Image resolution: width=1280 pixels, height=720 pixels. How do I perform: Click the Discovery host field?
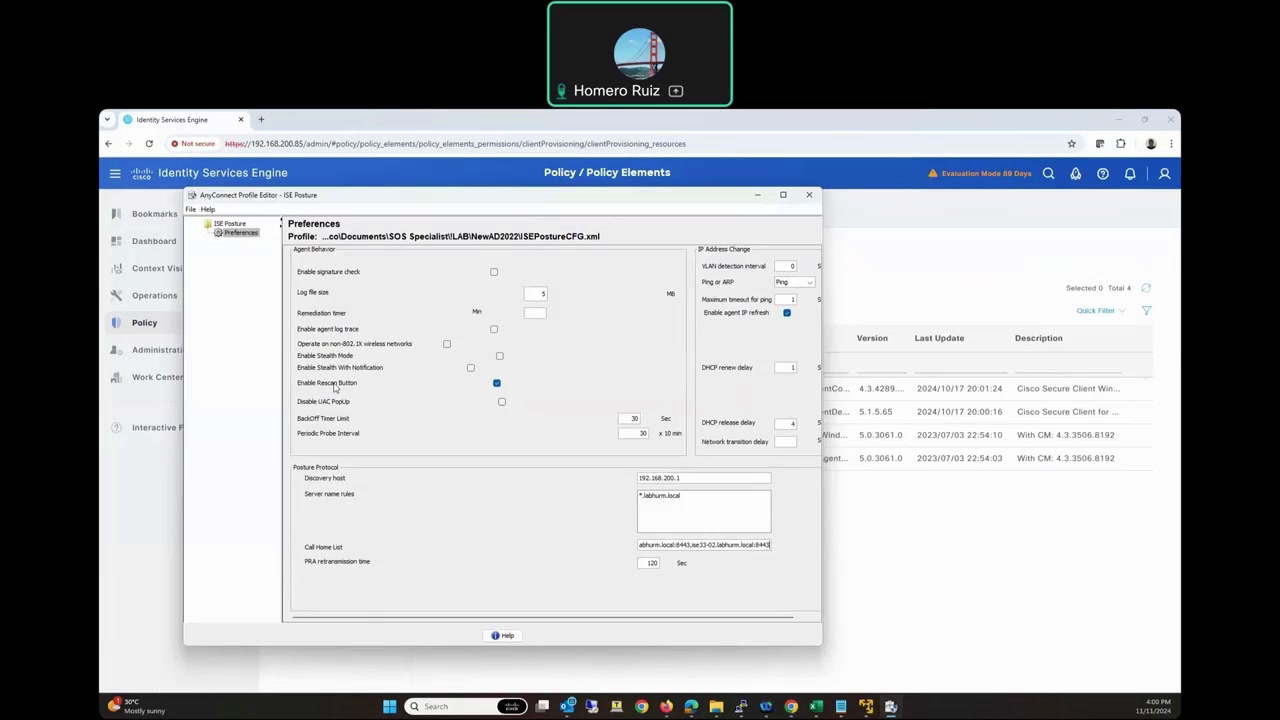click(x=704, y=478)
